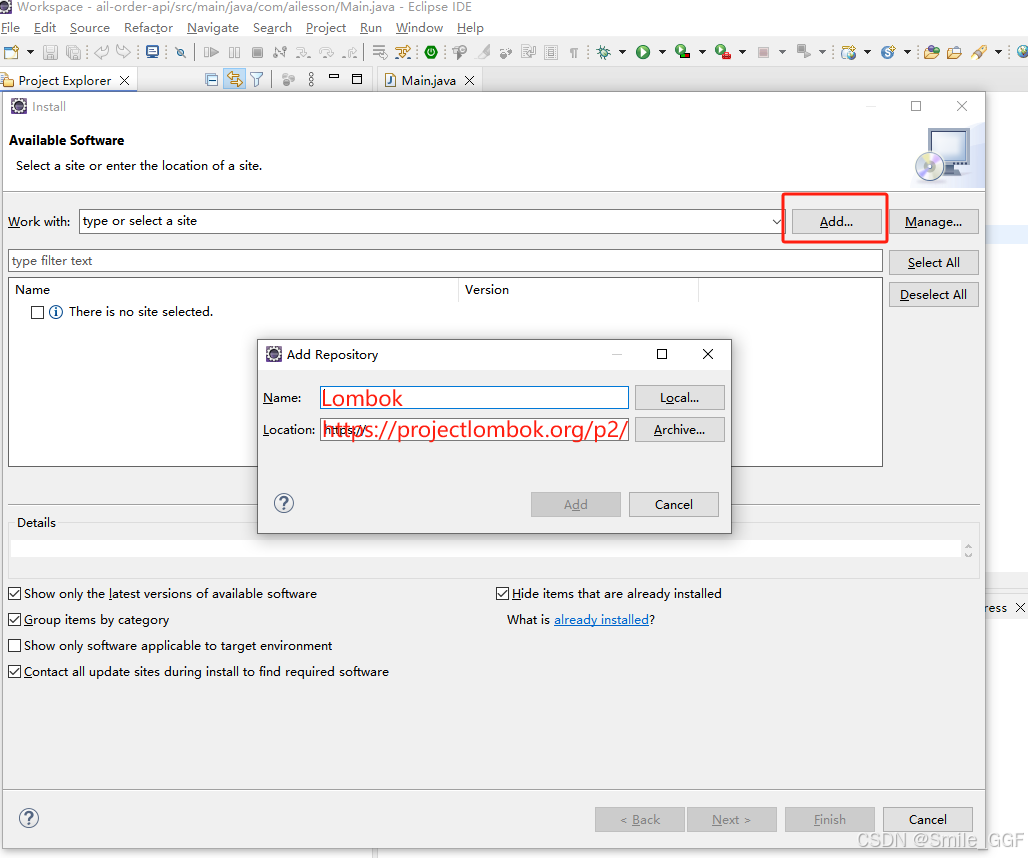1028x858 pixels.
Task: Open the Debug configurations dropdown arrow
Action: pyautogui.click(x=622, y=52)
